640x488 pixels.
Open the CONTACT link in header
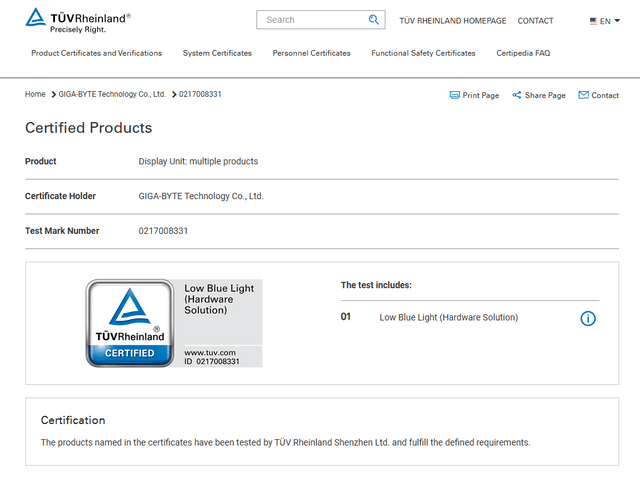click(535, 21)
